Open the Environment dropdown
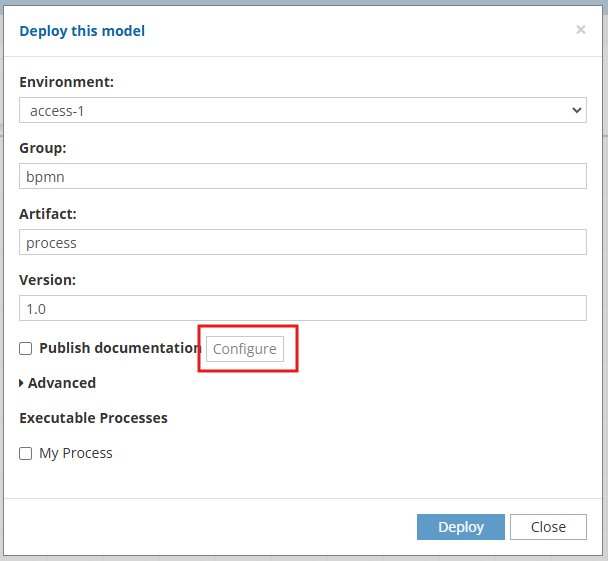608x561 pixels. tap(303, 110)
